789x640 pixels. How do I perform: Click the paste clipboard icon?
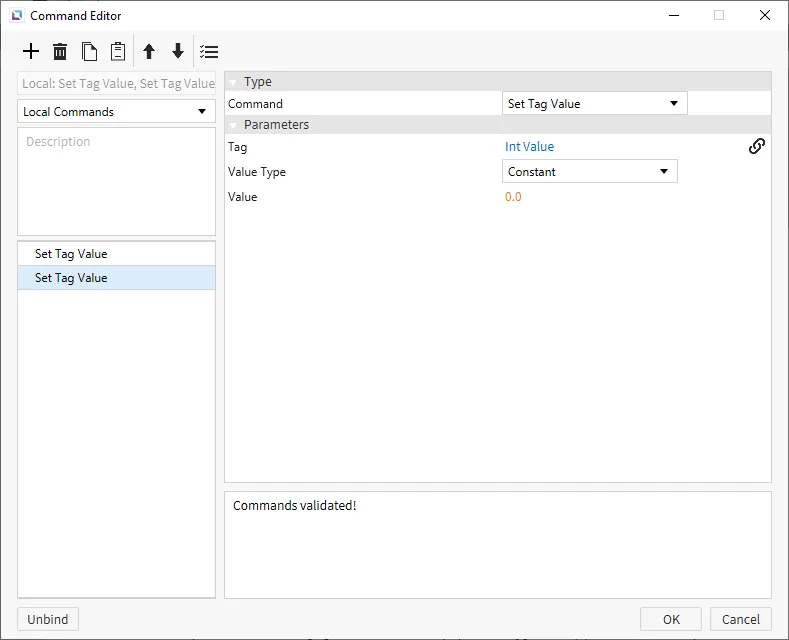point(118,52)
